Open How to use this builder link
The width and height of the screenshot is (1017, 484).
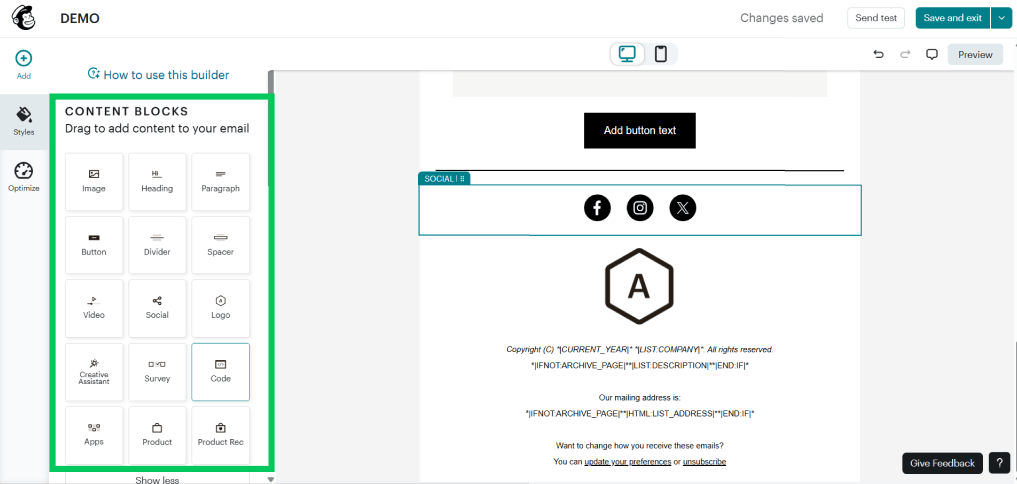click(158, 75)
